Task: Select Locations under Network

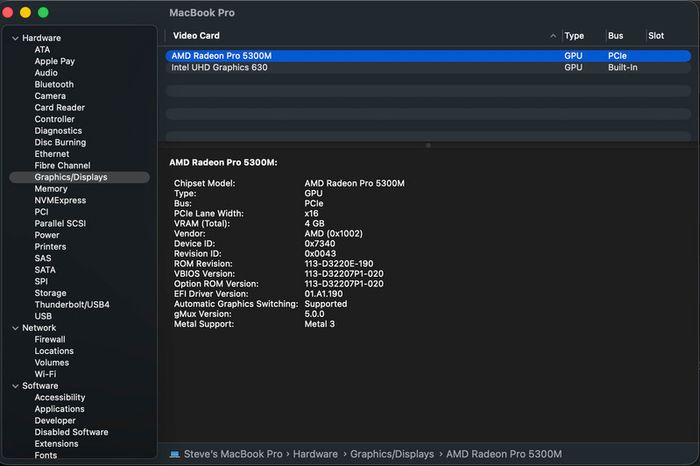Action: coord(54,351)
